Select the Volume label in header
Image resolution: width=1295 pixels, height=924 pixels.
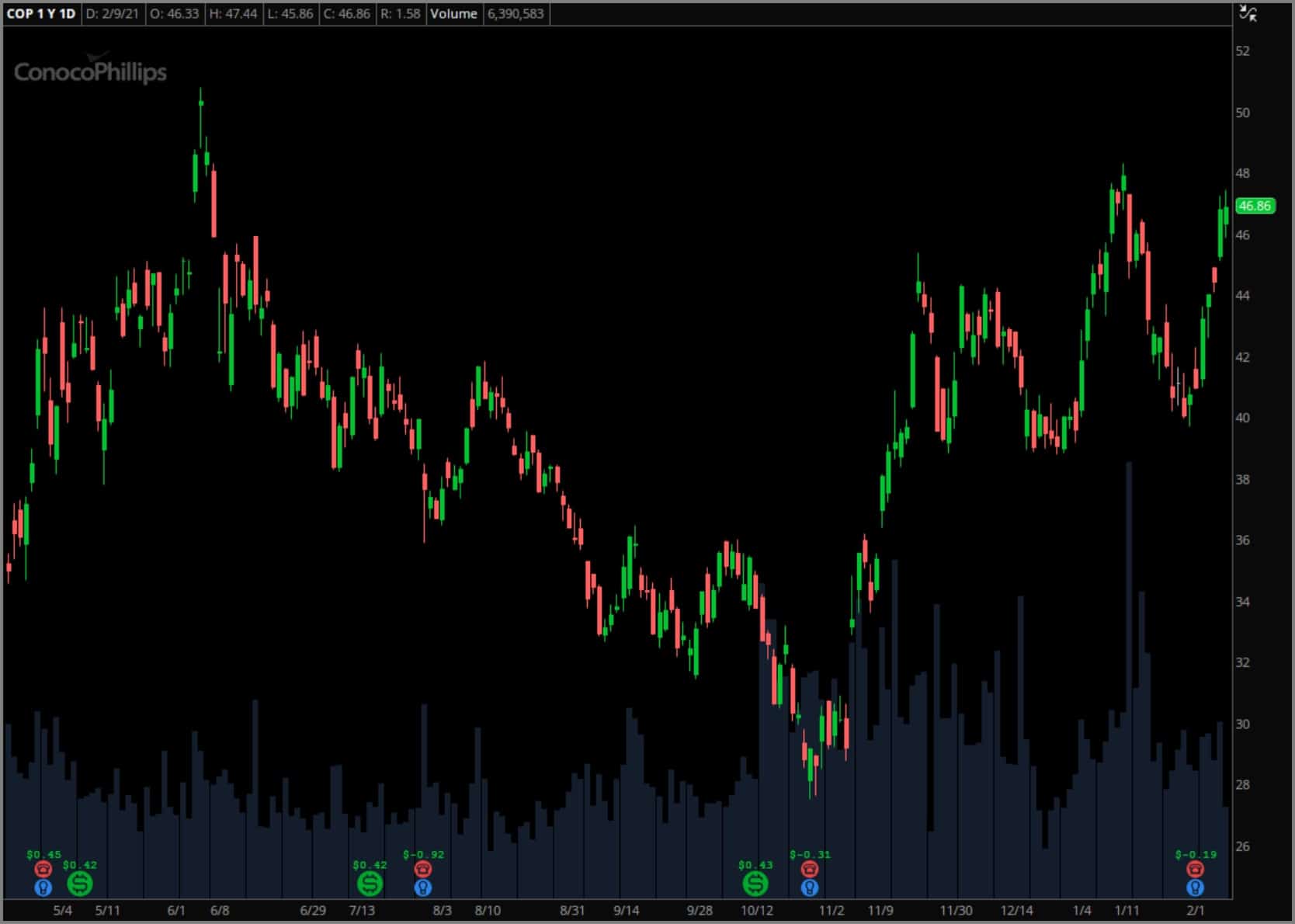click(453, 14)
